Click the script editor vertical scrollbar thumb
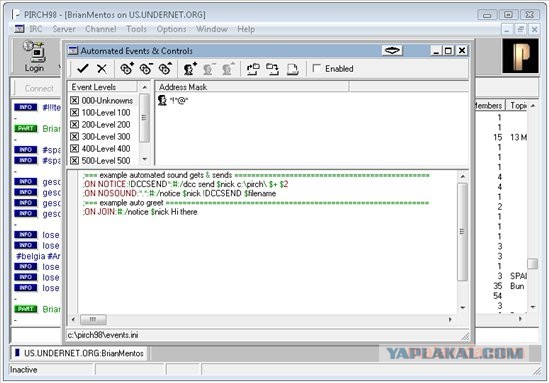 [463, 231]
